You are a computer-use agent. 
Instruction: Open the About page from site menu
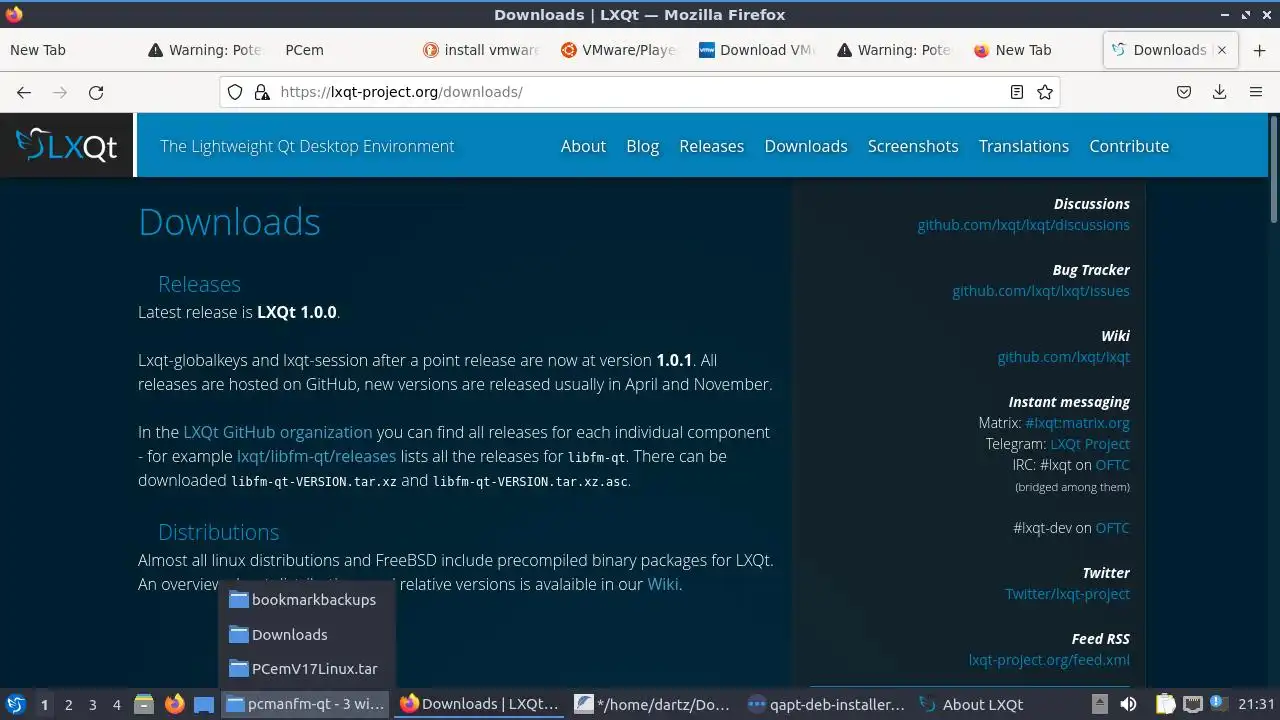click(x=583, y=146)
